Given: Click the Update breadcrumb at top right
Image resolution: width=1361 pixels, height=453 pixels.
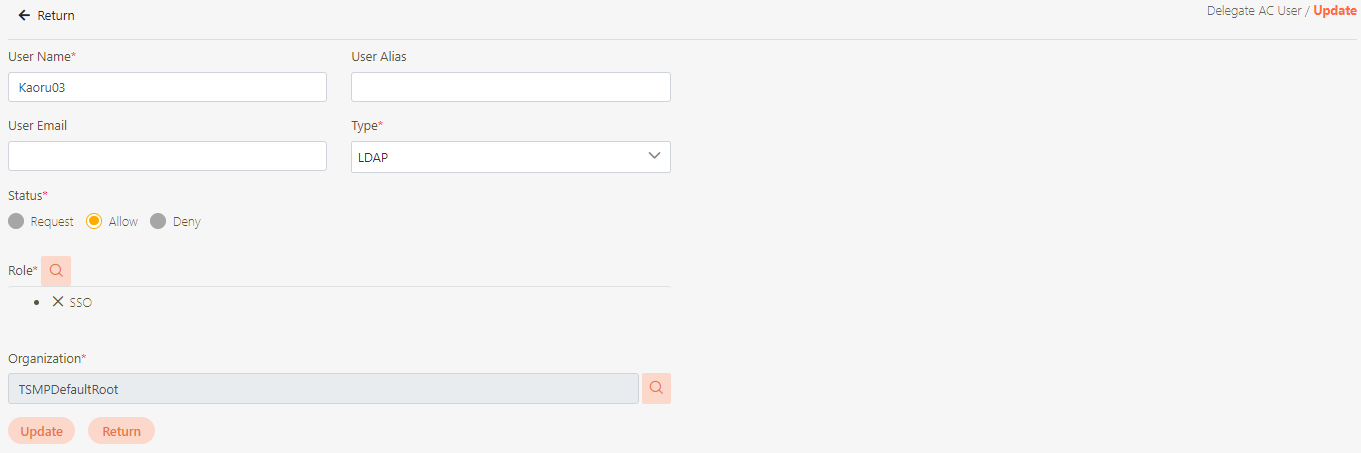Looking at the screenshot, I should (1334, 11).
